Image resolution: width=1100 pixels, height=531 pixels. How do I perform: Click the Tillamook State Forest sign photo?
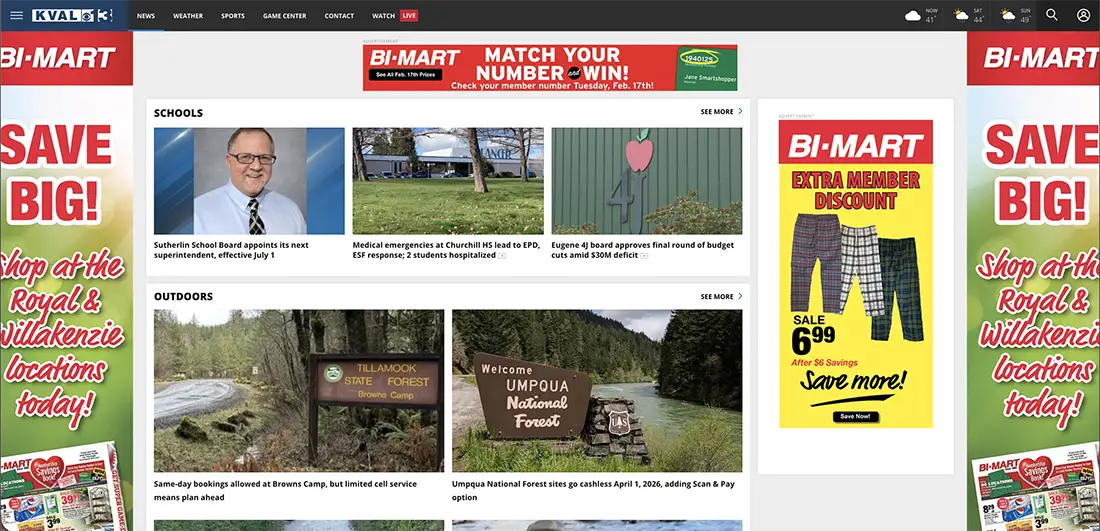[x=299, y=391]
